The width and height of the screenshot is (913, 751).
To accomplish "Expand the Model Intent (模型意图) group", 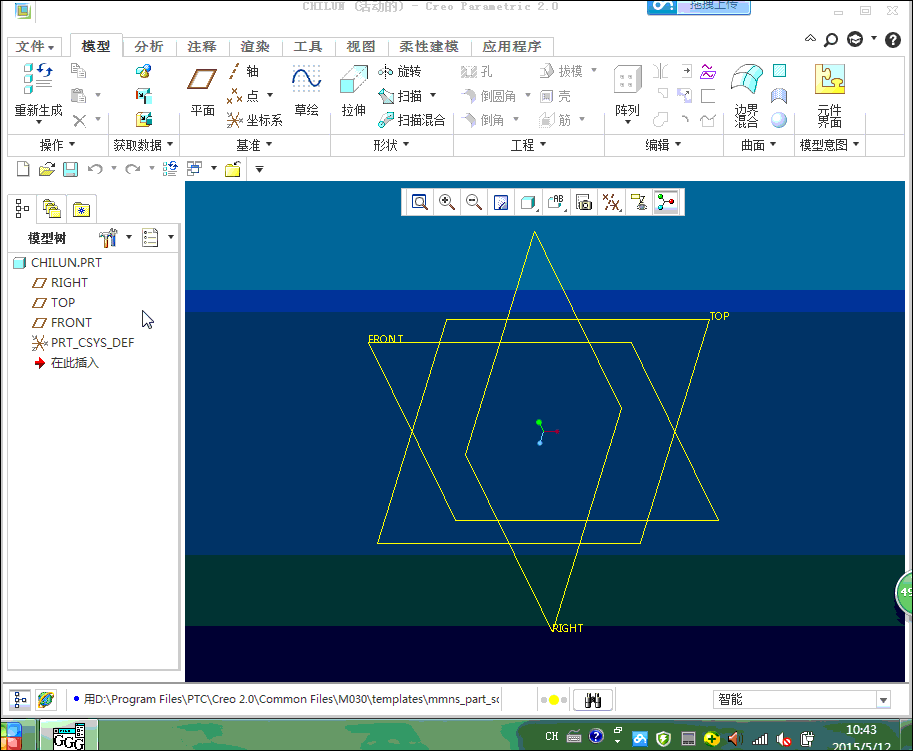I will pos(829,144).
